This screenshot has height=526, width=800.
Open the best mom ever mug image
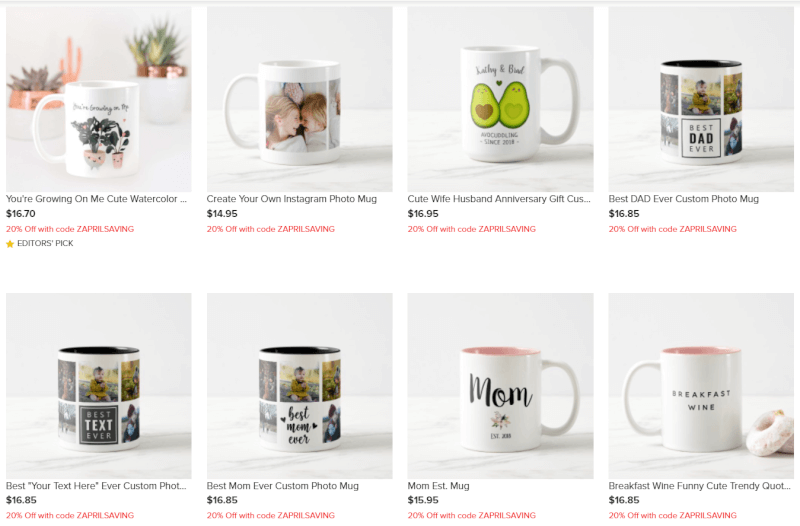click(x=299, y=386)
